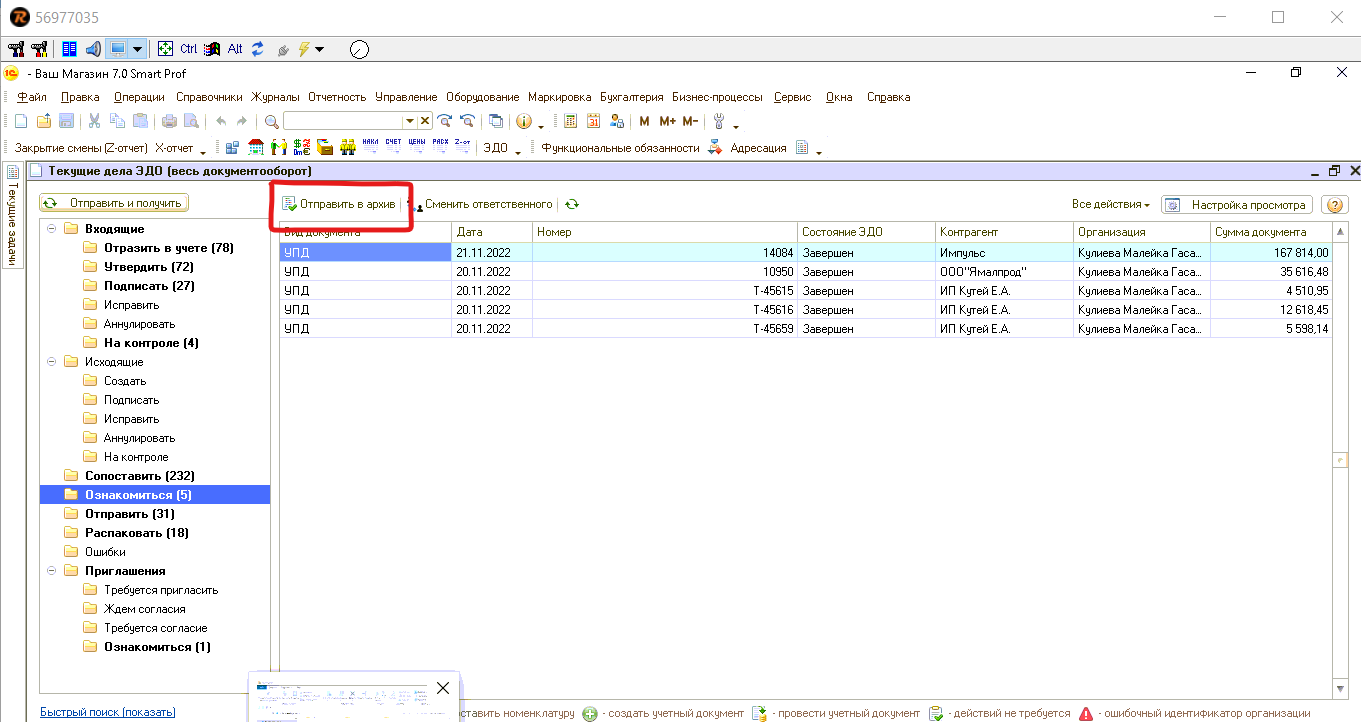This screenshot has height=722, width=1361.
Task: Expand the search field dropdown arrow
Action: click(409, 121)
